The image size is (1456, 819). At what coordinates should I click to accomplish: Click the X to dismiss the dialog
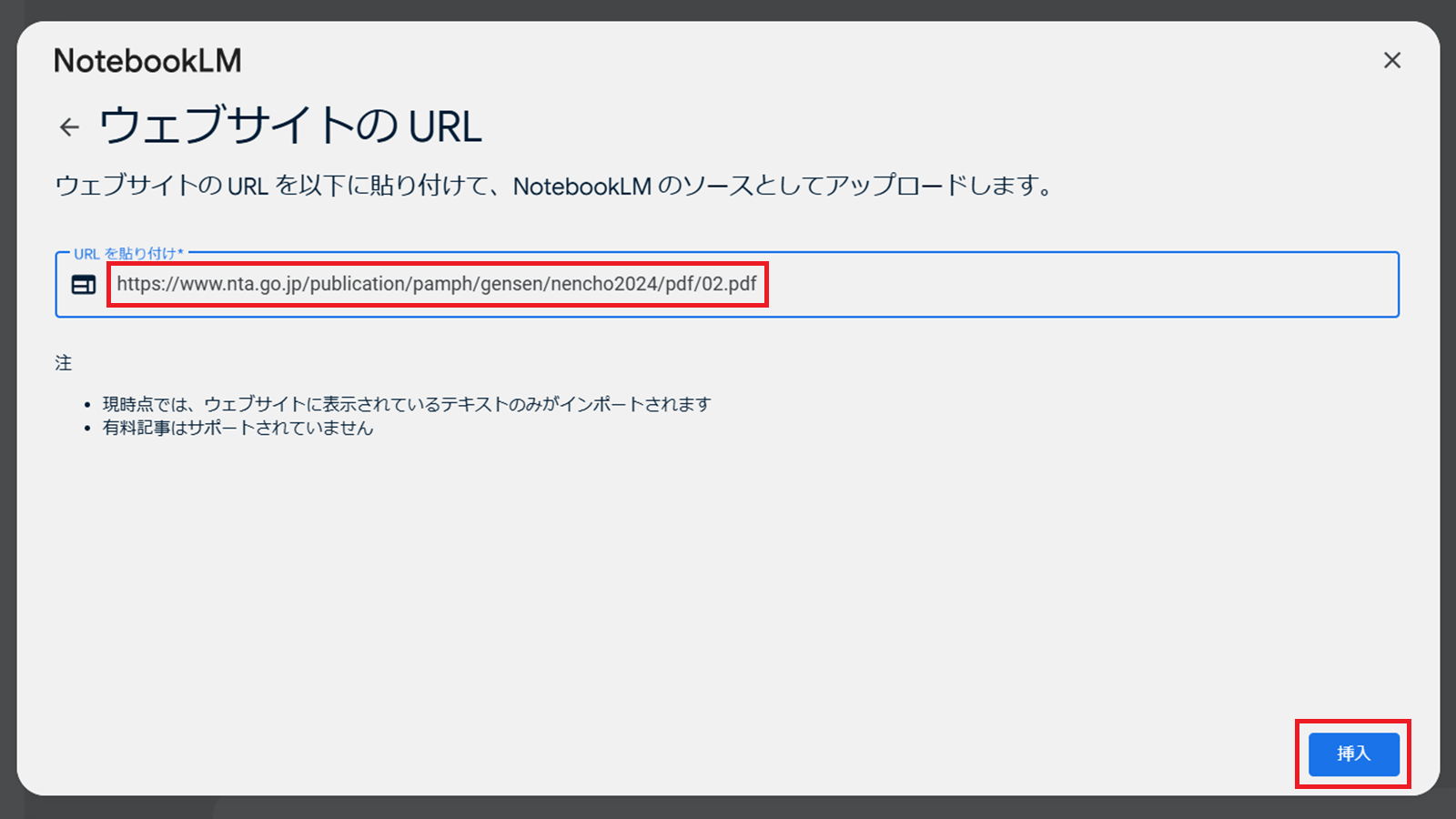point(1391,60)
